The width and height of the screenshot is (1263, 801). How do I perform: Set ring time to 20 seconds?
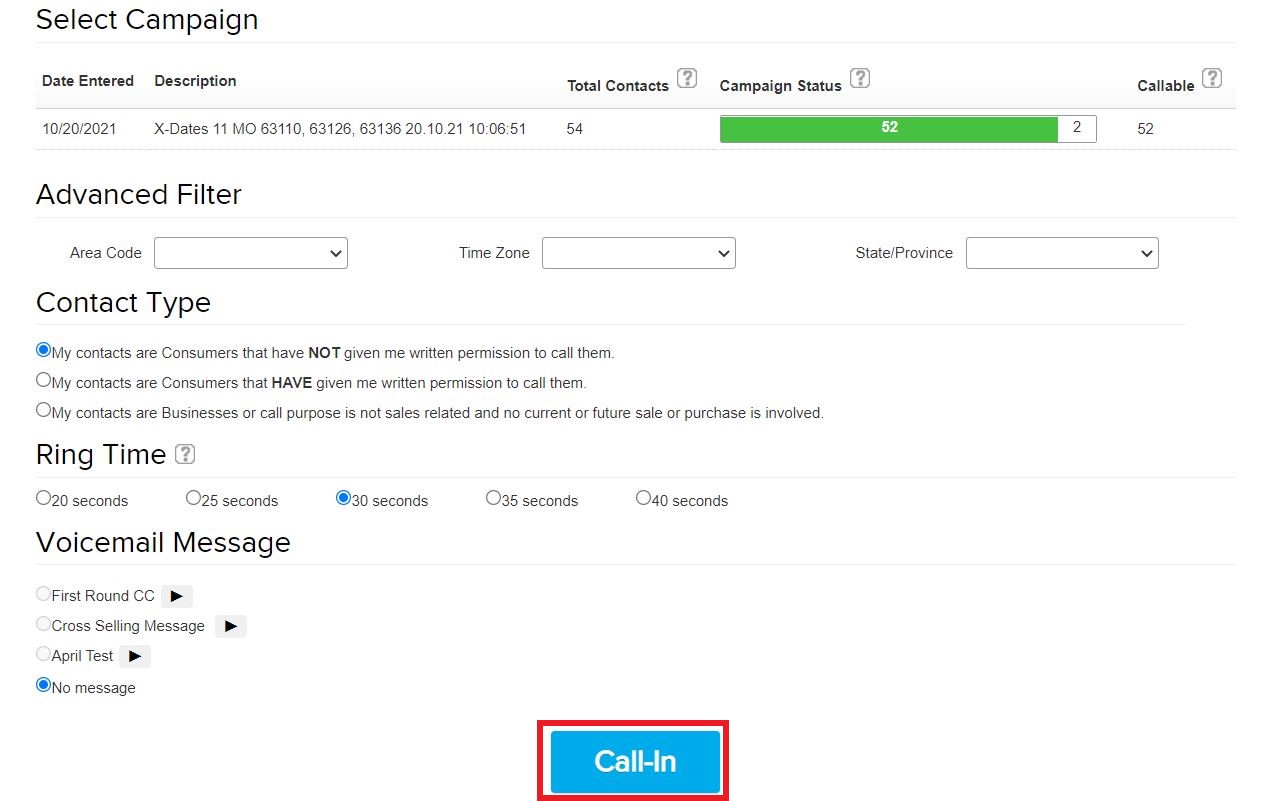click(x=44, y=498)
